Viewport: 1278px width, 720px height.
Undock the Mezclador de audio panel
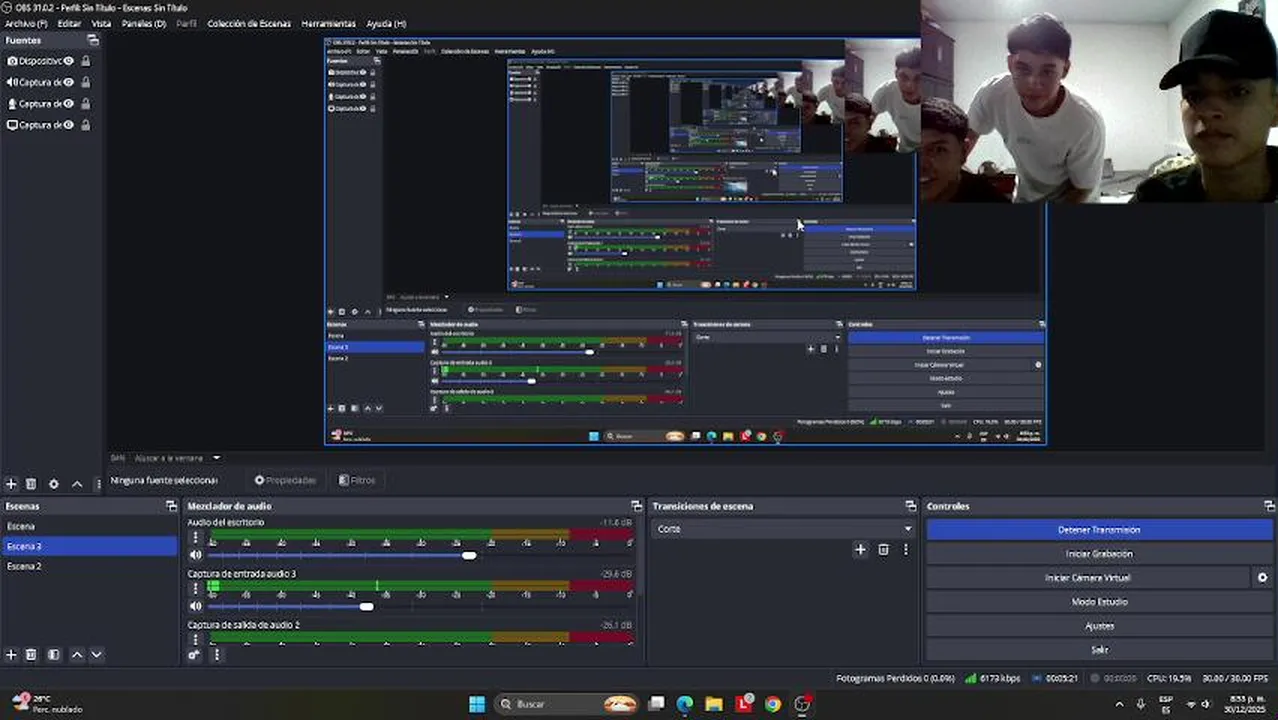click(636, 506)
